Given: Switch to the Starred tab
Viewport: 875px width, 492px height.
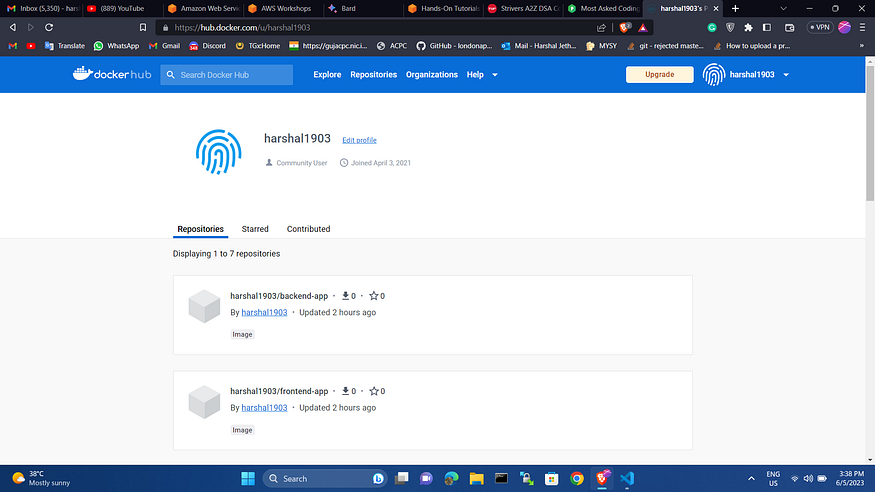Looking at the screenshot, I should pos(255,229).
